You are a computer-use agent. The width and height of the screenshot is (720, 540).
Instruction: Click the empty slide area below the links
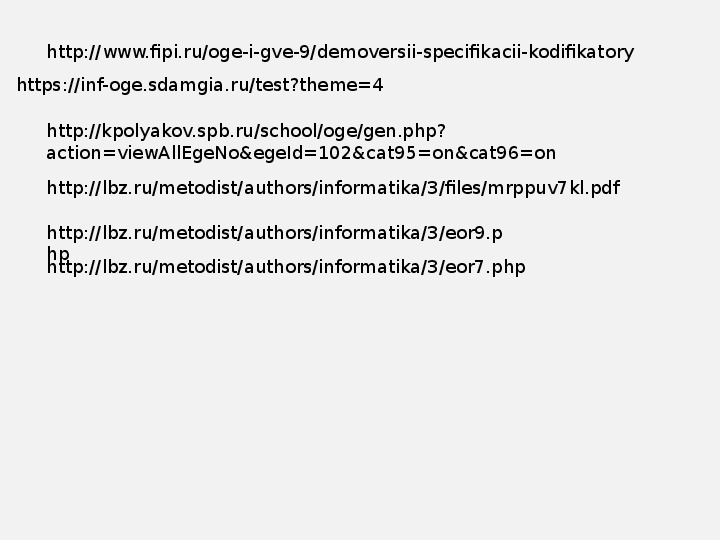[360, 404]
